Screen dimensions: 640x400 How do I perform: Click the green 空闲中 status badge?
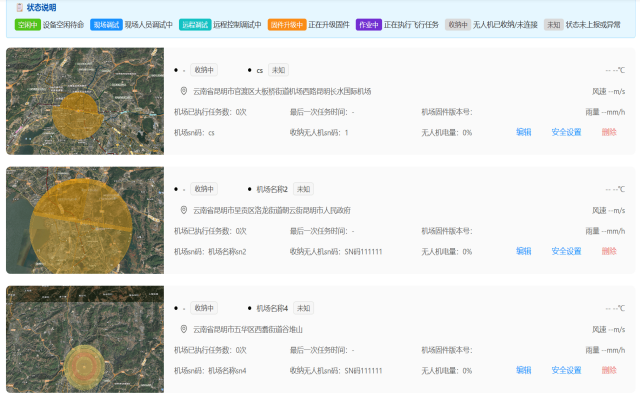coord(28,25)
